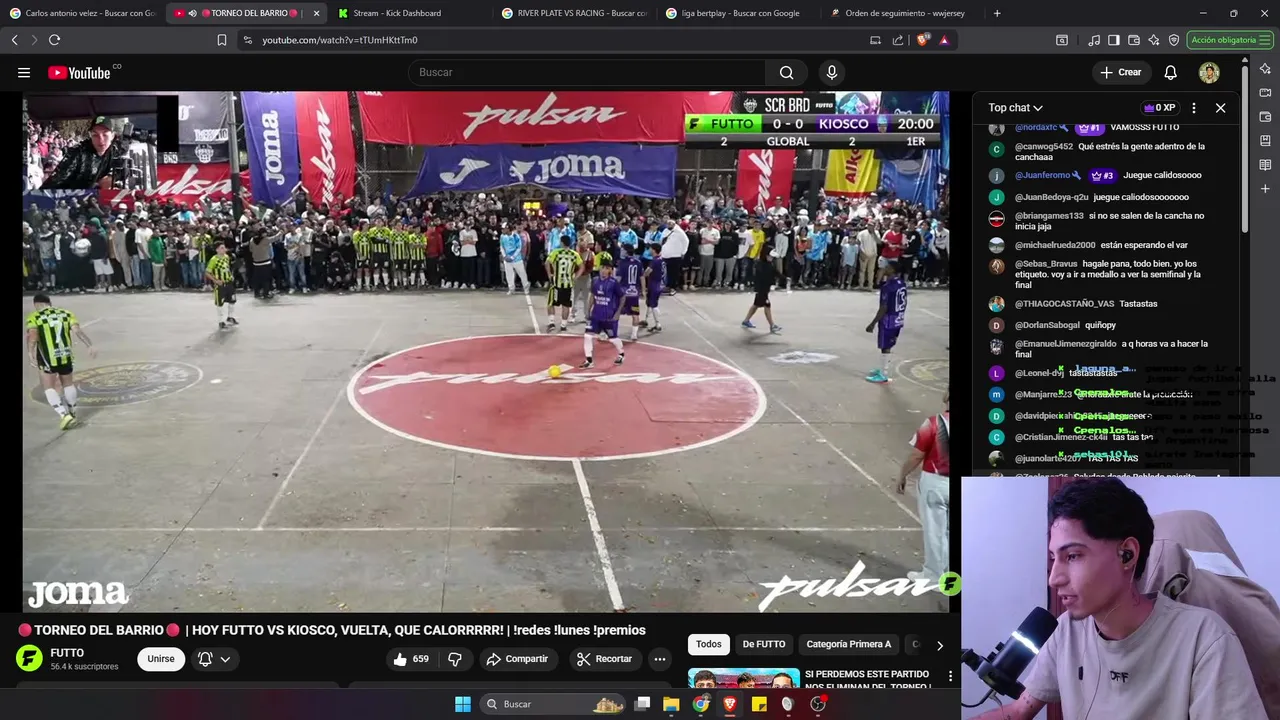Screen dimensions: 1280x720
Task: Dislike the video with thumbs down
Action: tap(455, 659)
